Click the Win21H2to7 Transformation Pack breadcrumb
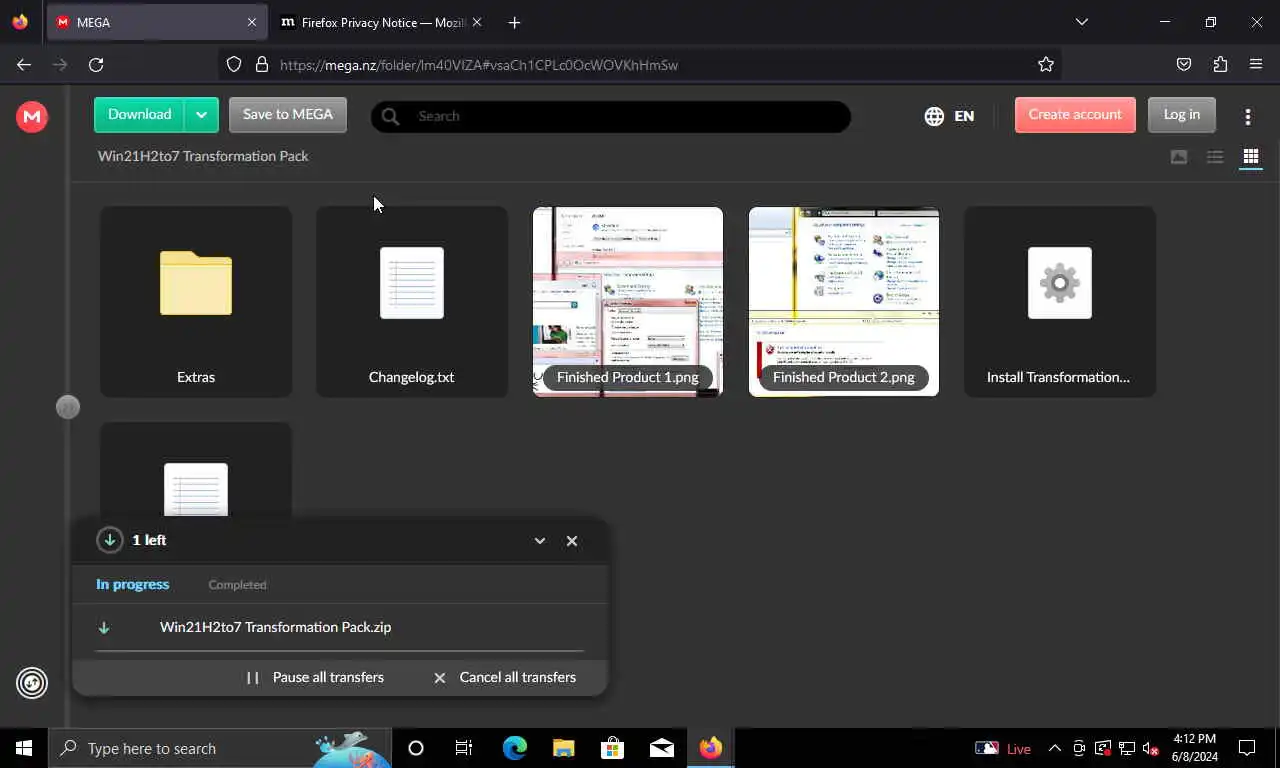Viewport: 1280px width, 768px height. 203,156
